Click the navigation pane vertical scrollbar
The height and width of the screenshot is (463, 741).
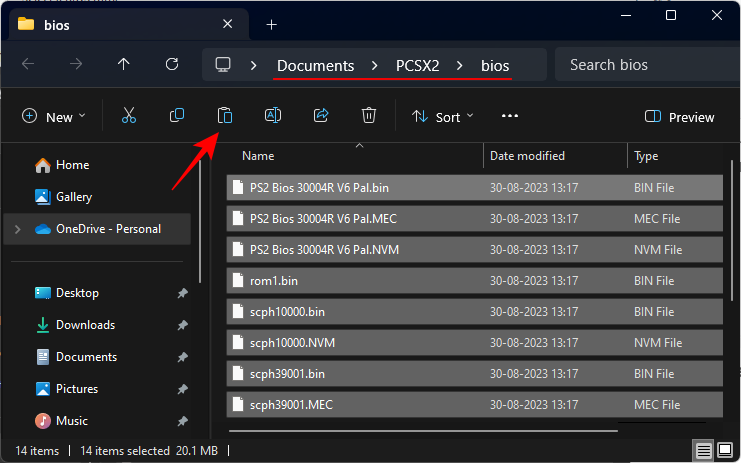pyautogui.click(x=199, y=222)
